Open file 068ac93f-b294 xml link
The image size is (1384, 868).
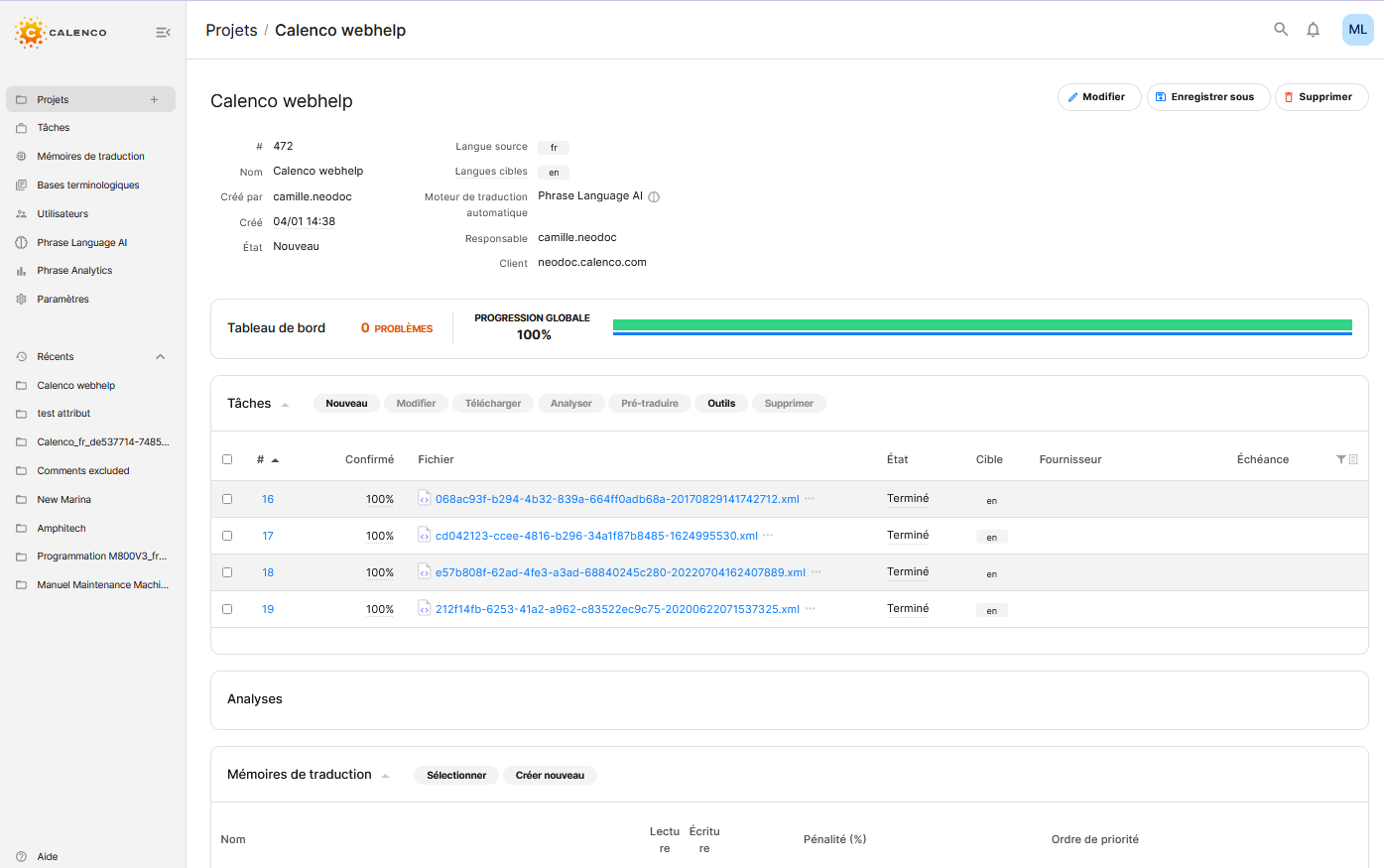tap(617, 499)
